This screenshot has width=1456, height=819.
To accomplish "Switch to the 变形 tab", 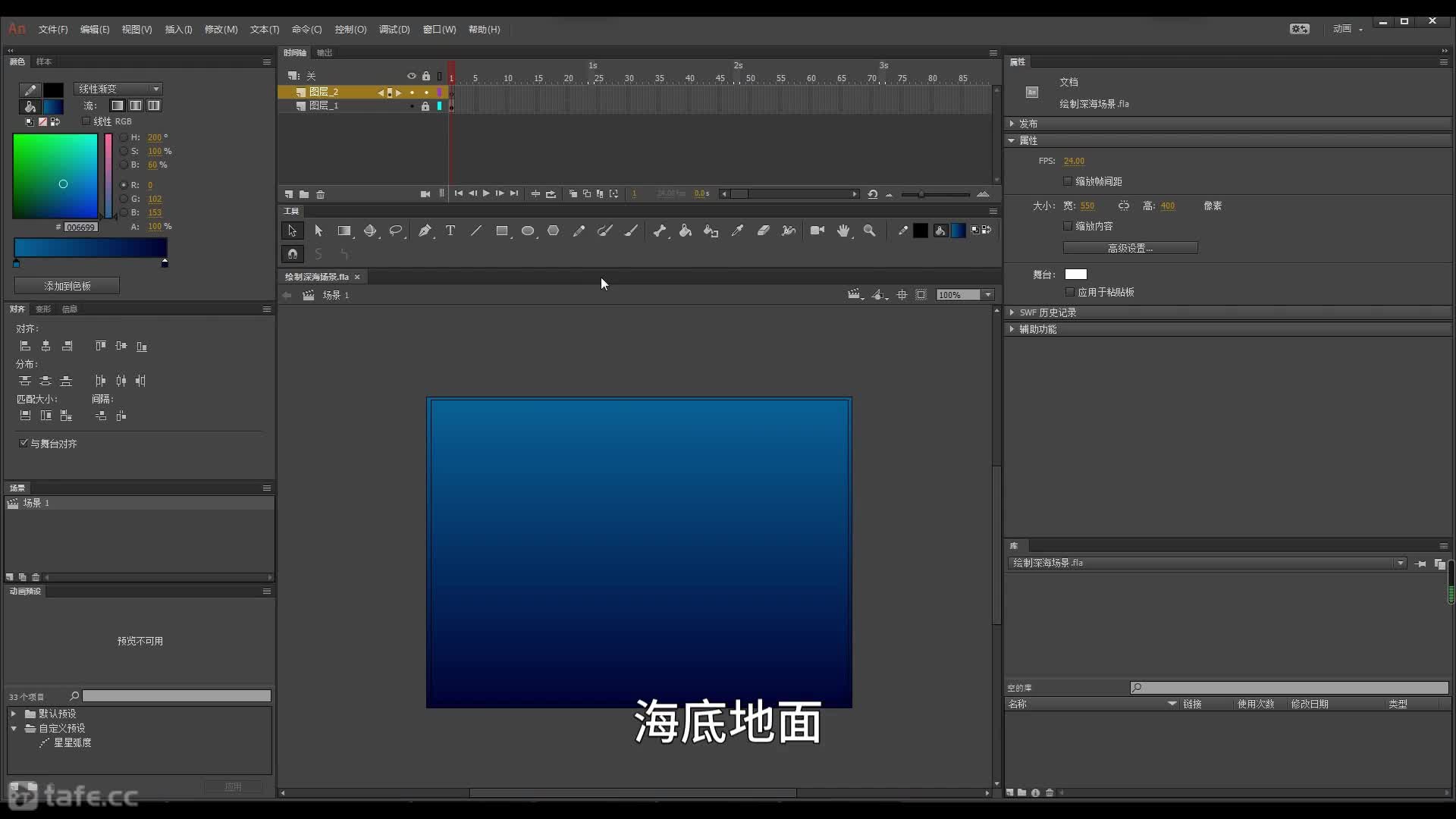I will (x=43, y=309).
